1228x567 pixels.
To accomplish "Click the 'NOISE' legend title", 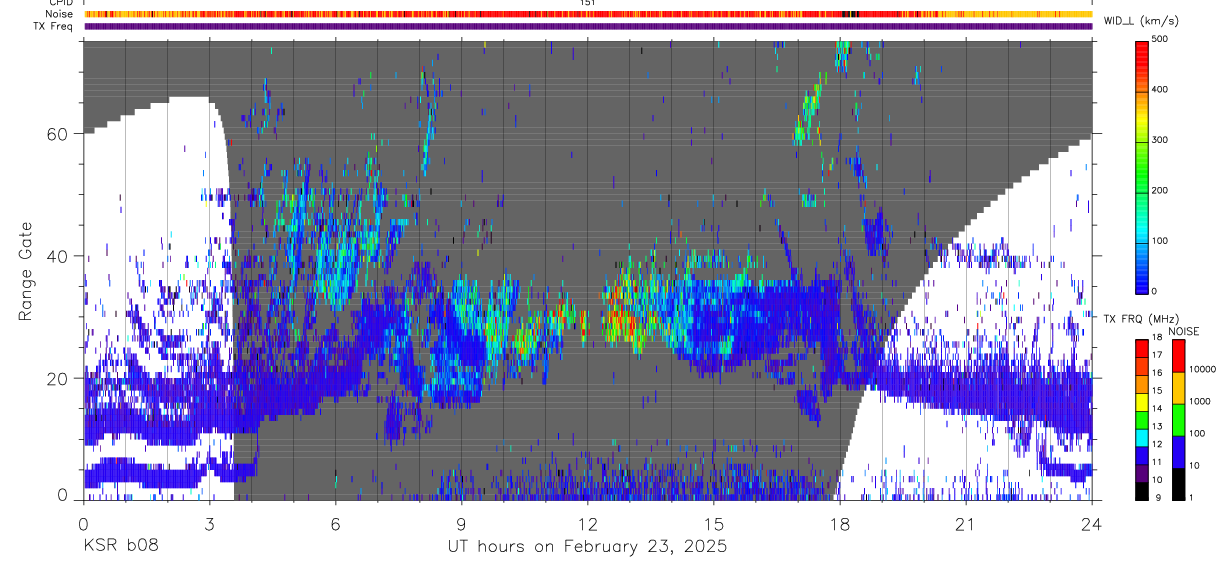I will 1184,332.
